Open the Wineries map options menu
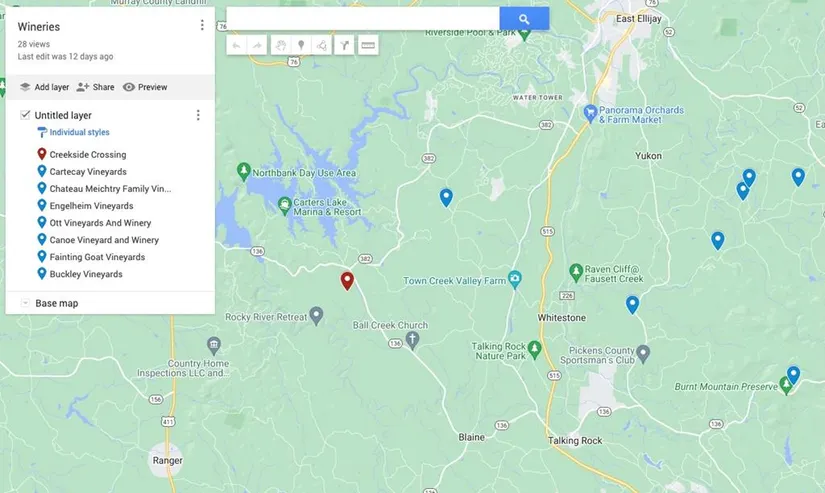The height and width of the screenshot is (493, 825). coord(202,26)
